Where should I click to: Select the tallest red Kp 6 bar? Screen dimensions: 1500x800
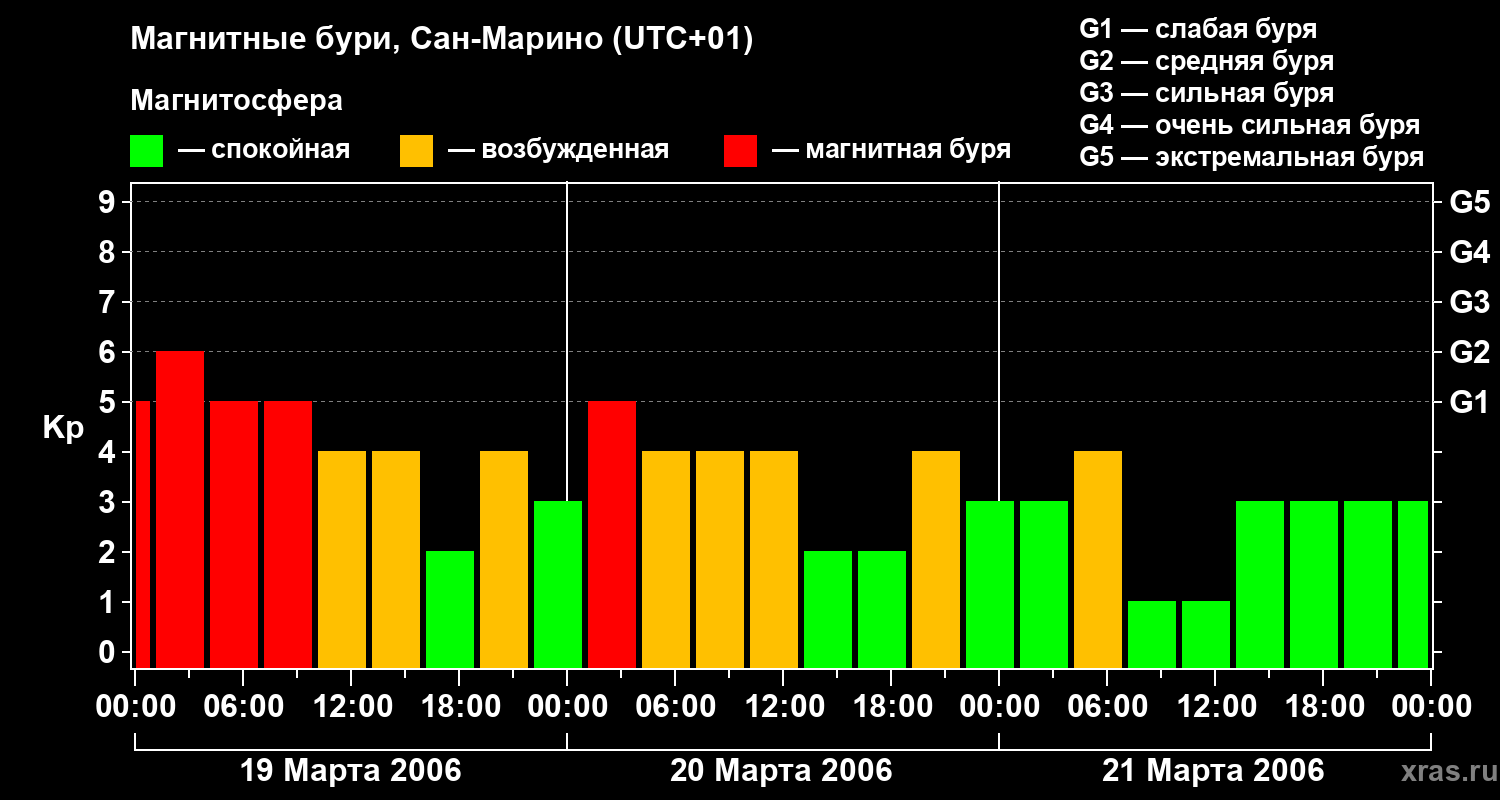[x=180, y=509]
